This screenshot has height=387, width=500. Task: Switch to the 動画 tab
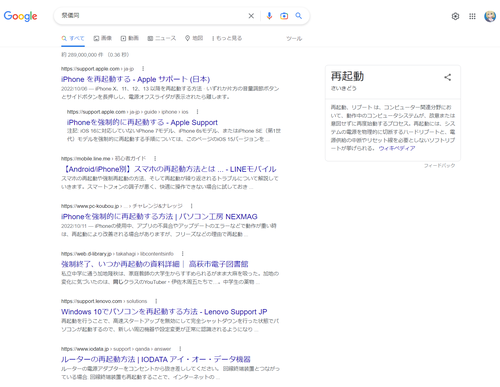(x=130, y=38)
